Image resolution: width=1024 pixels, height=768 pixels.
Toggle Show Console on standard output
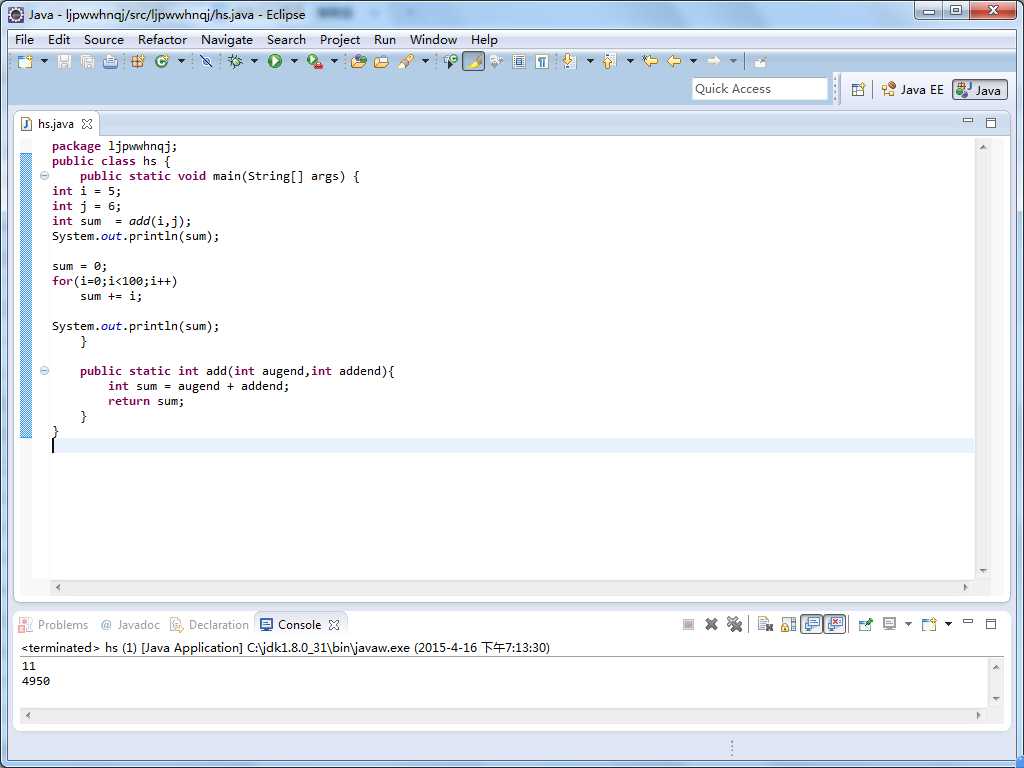[x=812, y=624]
